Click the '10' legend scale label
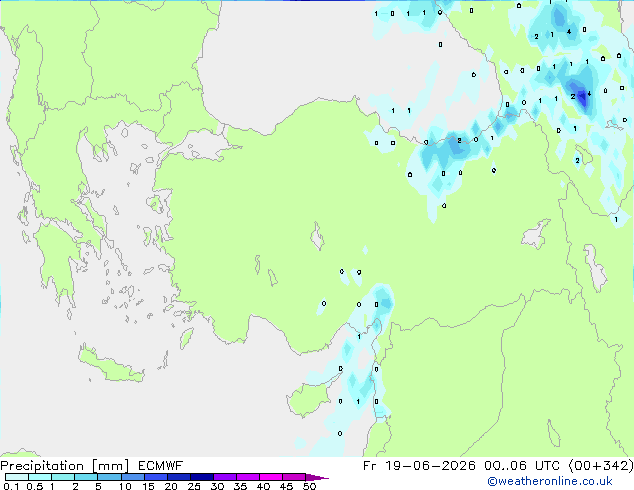 click(125, 486)
